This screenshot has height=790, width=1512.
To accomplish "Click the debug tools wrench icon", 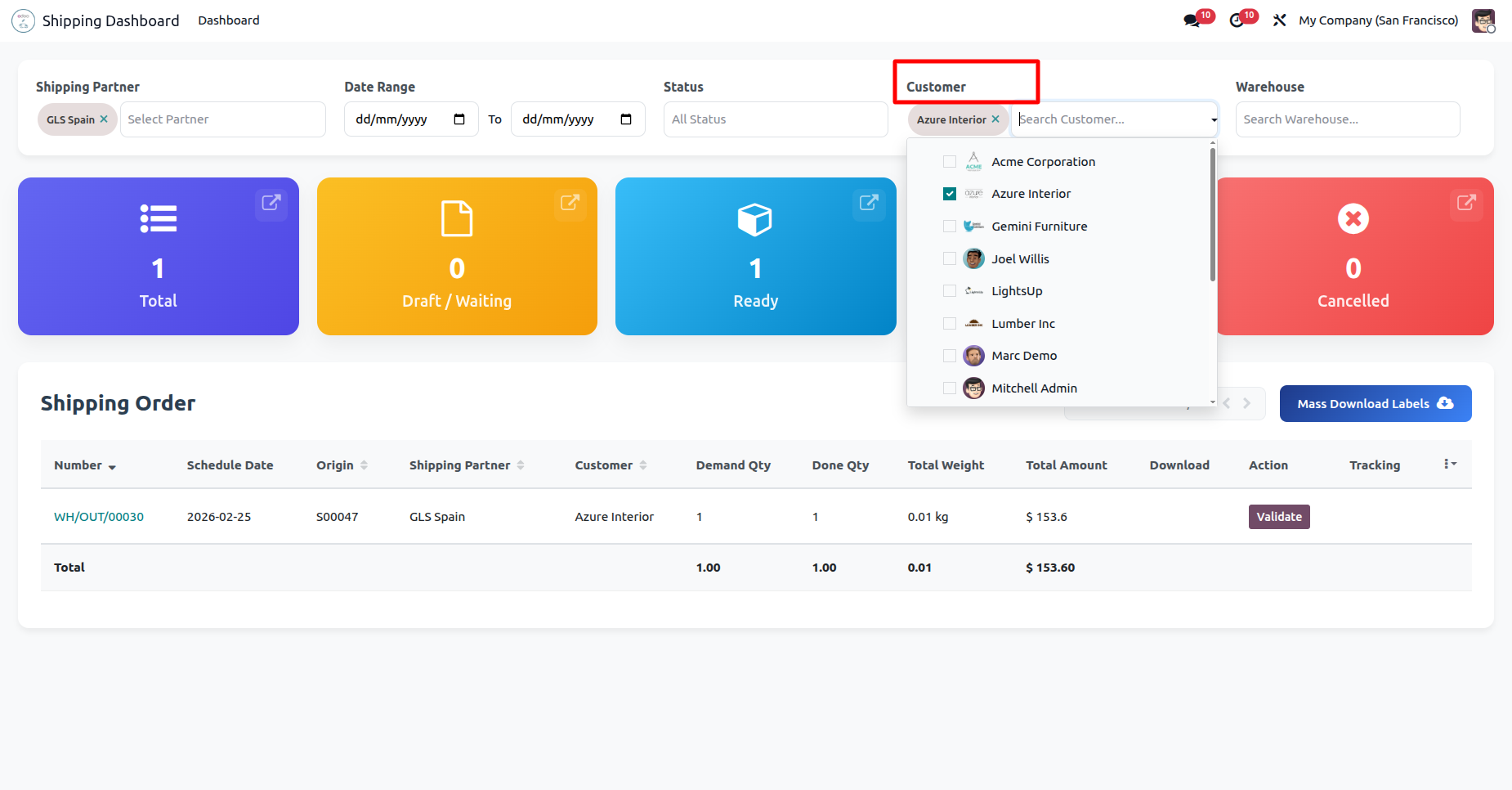I will tap(1279, 20).
